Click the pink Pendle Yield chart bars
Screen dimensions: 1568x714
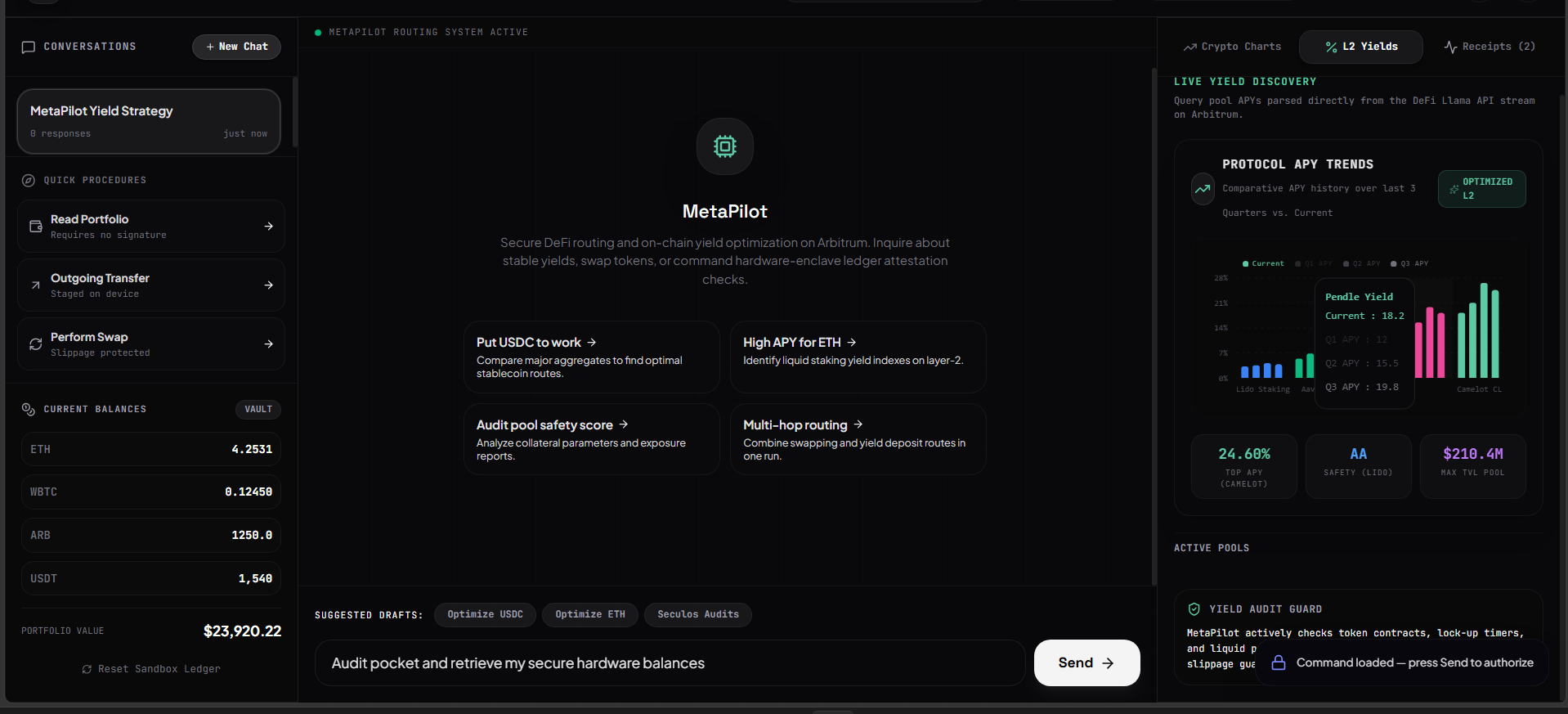click(1430, 343)
